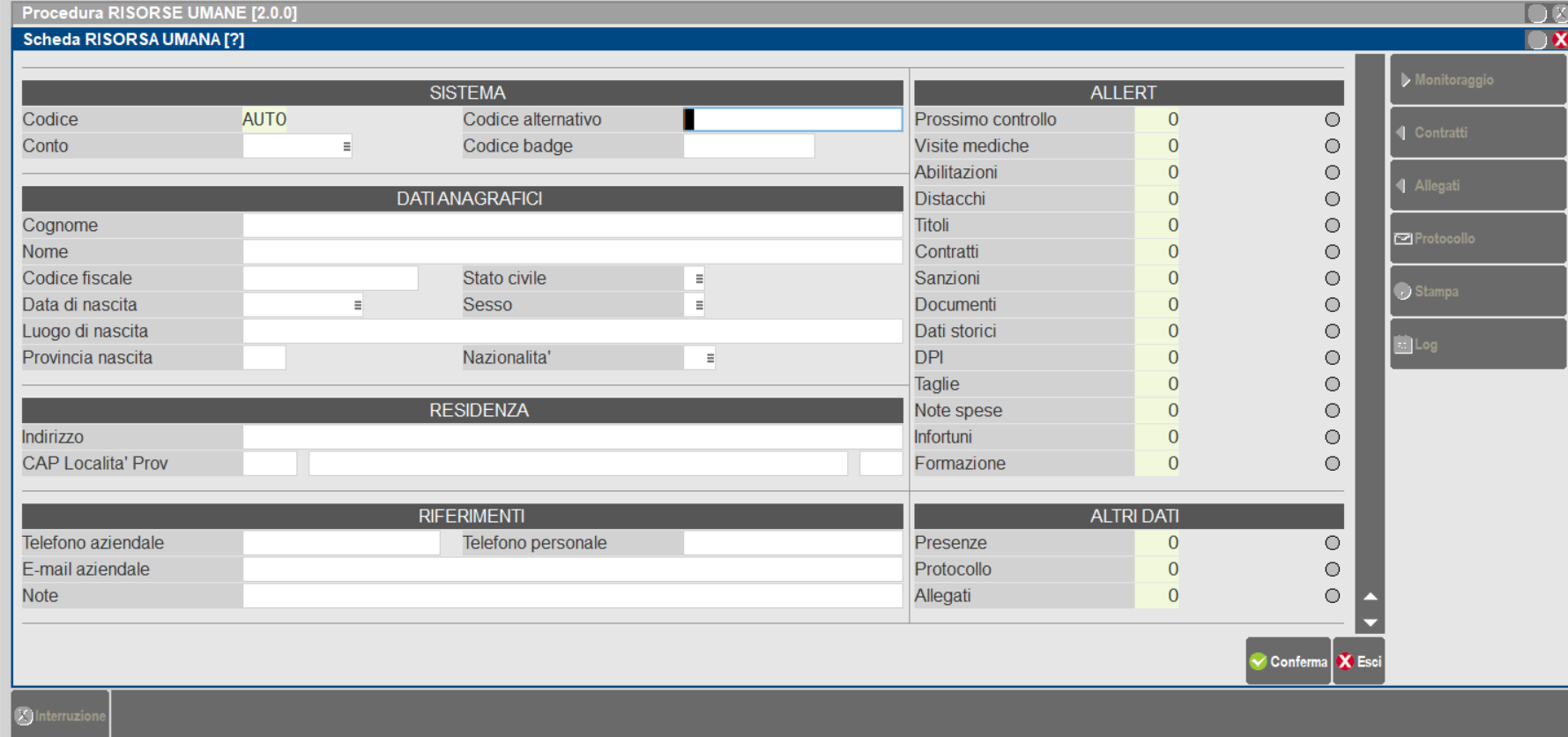Click the Interruzione button at bottom left
The image size is (1568, 737).
[61, 716]
